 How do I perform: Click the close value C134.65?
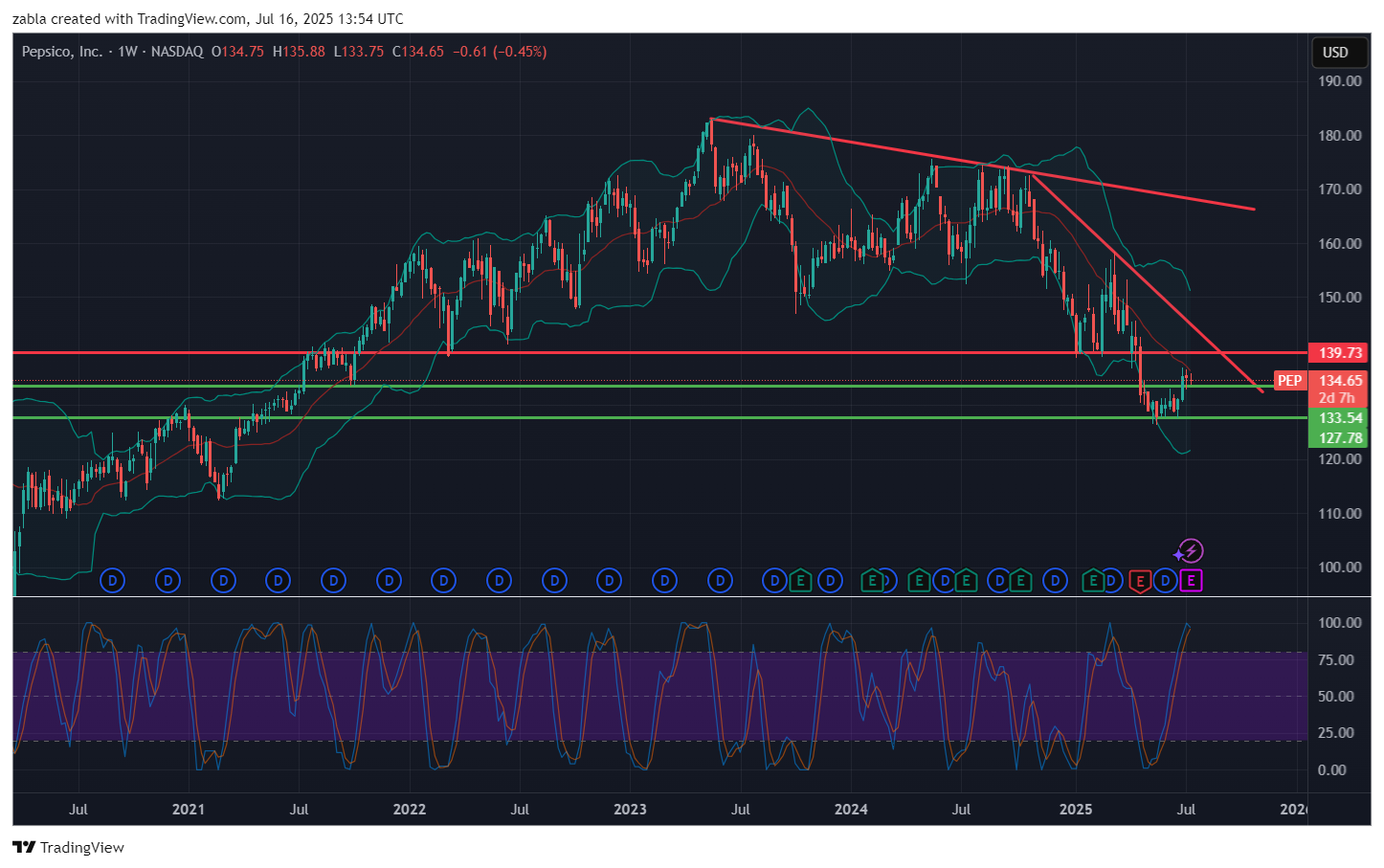pyautogui.click(x=418, y=52)
